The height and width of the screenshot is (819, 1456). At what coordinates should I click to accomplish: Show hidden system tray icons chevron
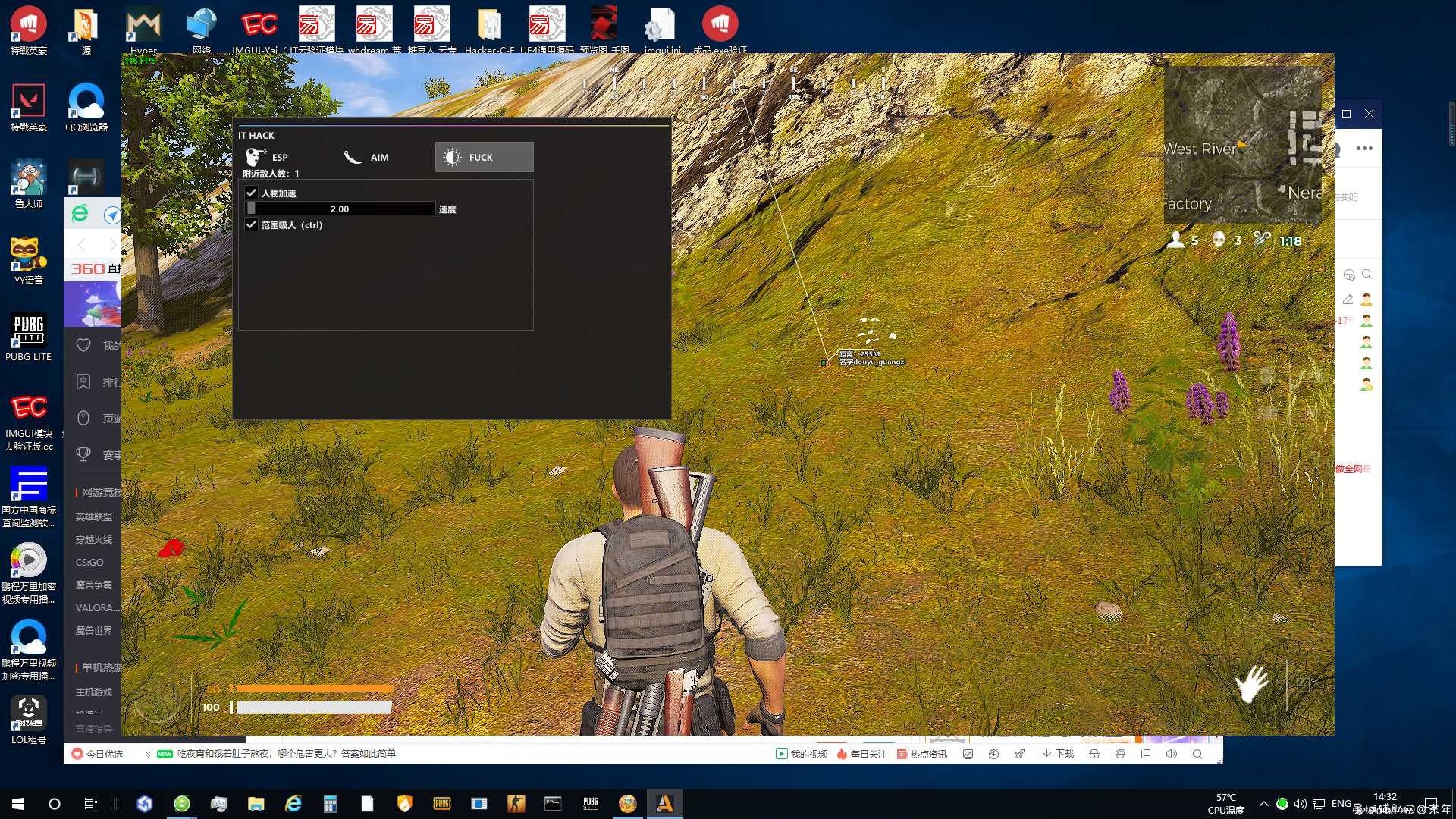pos(1263,804)
